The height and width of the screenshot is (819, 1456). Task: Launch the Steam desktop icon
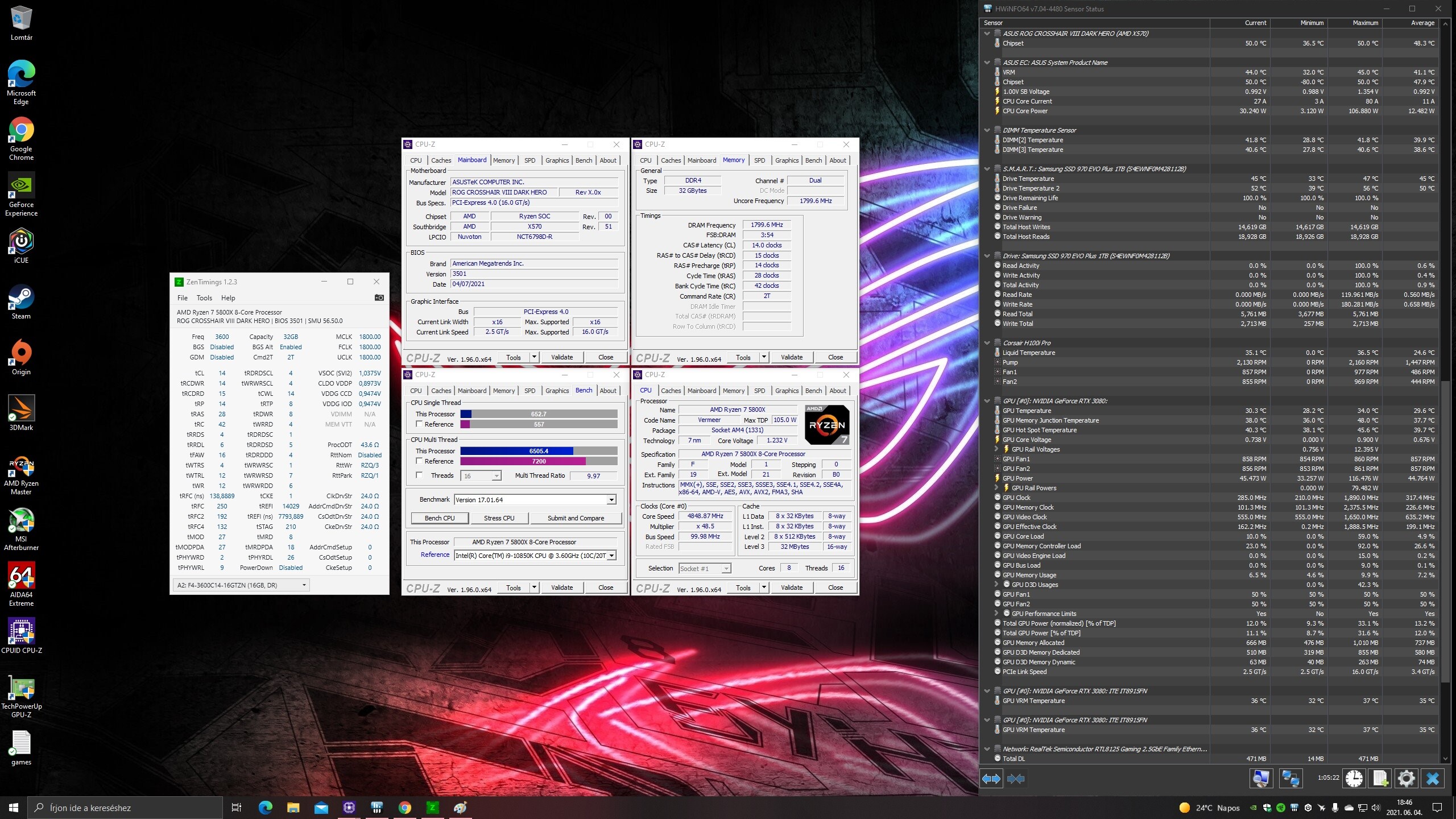pos(21,301)
